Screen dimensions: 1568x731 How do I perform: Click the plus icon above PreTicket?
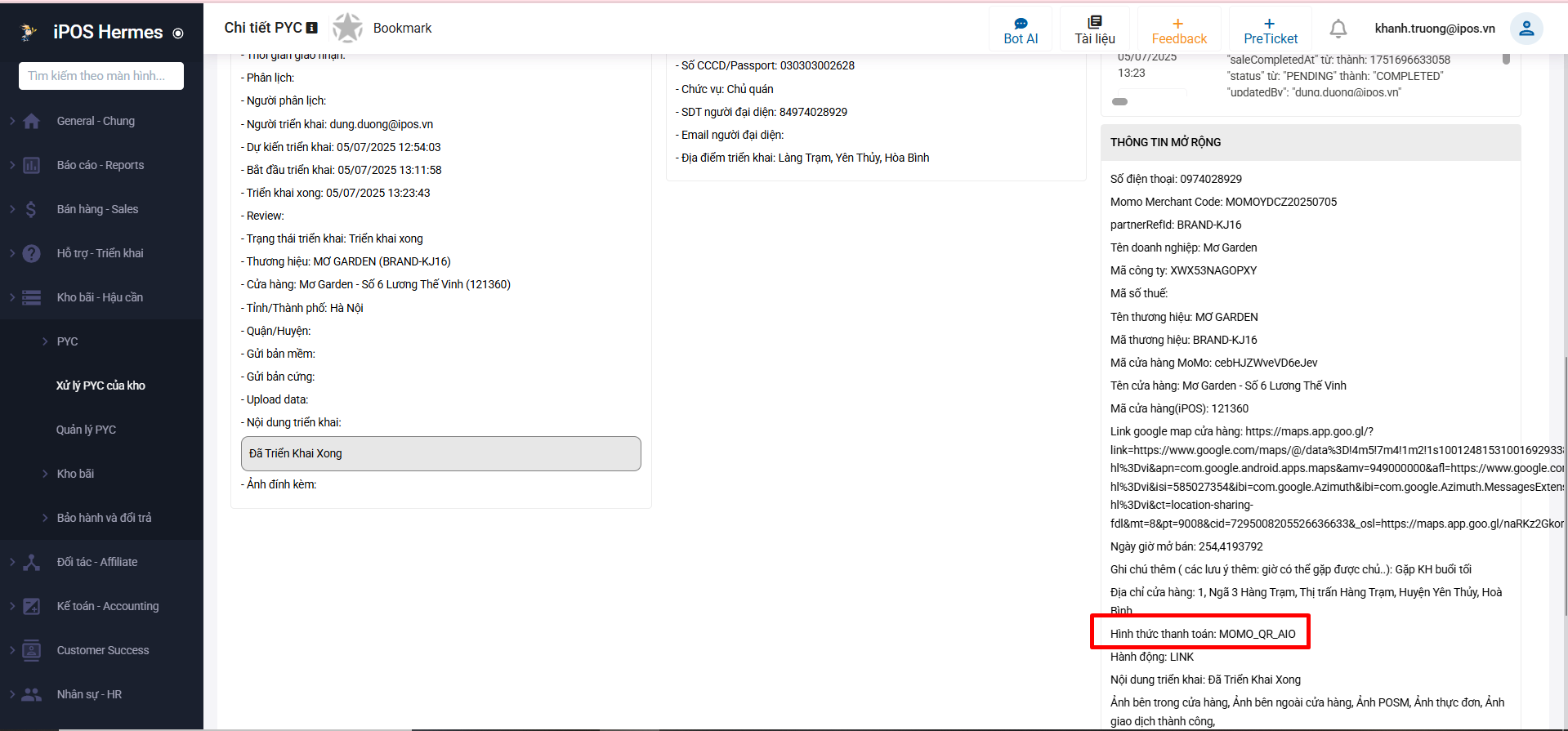[1270, 24]
